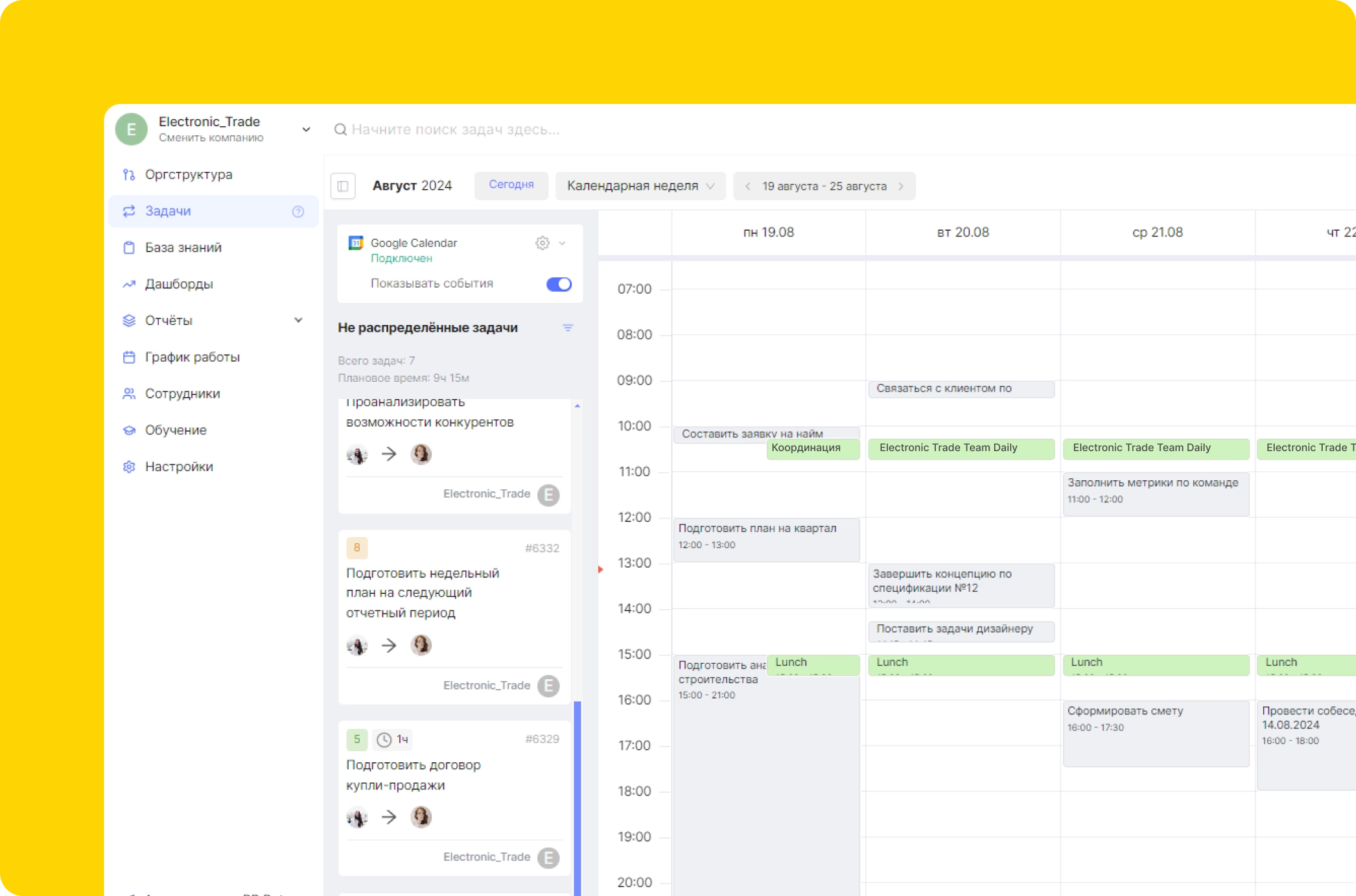Image resolution: width=1356 pixels, height=896 pixels.
Task: Click the current time red marker
Action: [x=600, y=570]
